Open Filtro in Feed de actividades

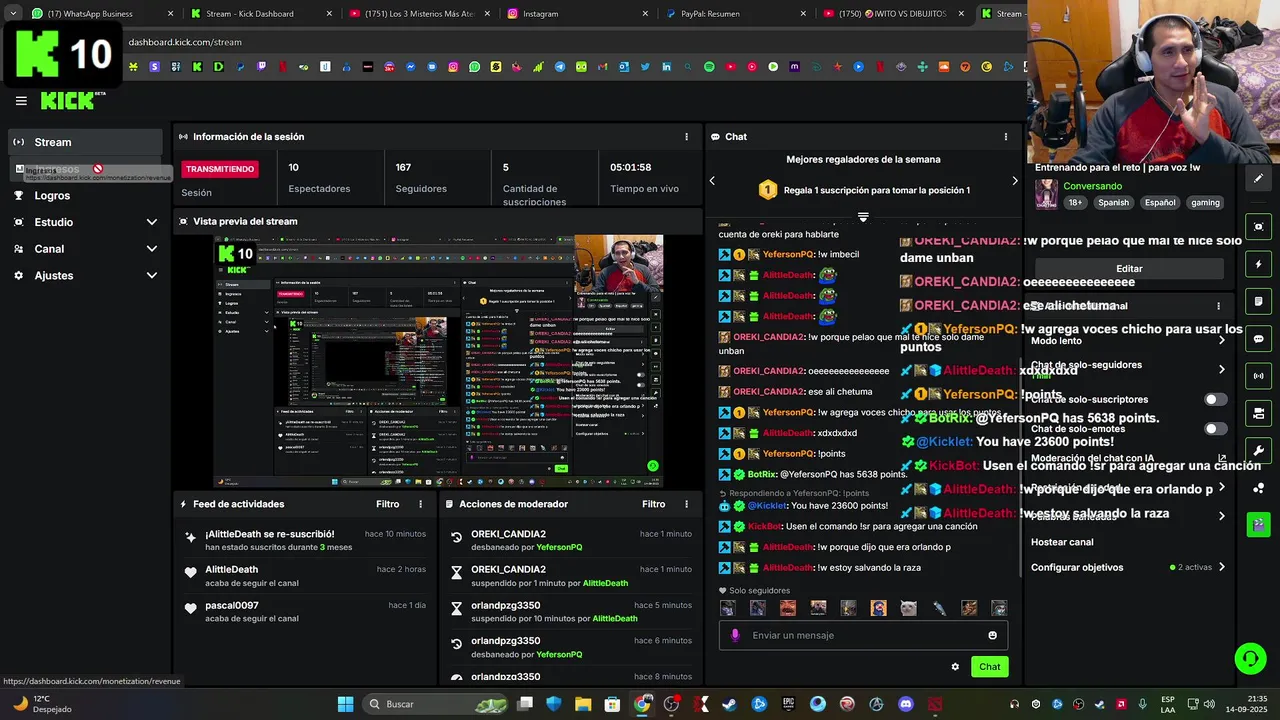[387, 504]
